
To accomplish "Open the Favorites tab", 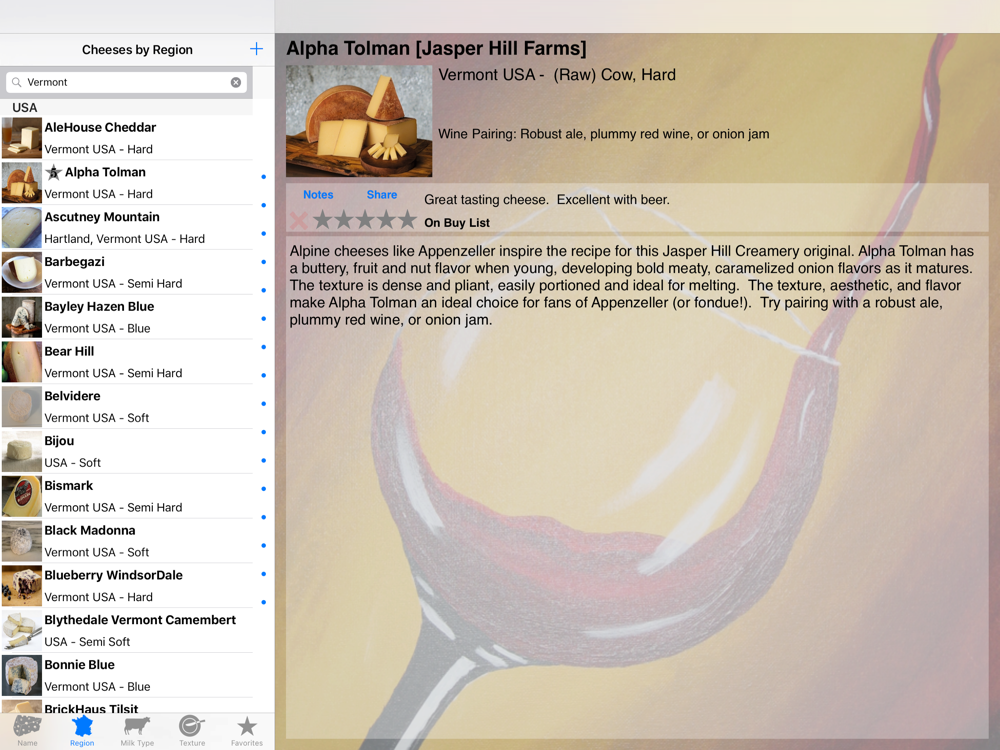I will click(x=247, y=731).
